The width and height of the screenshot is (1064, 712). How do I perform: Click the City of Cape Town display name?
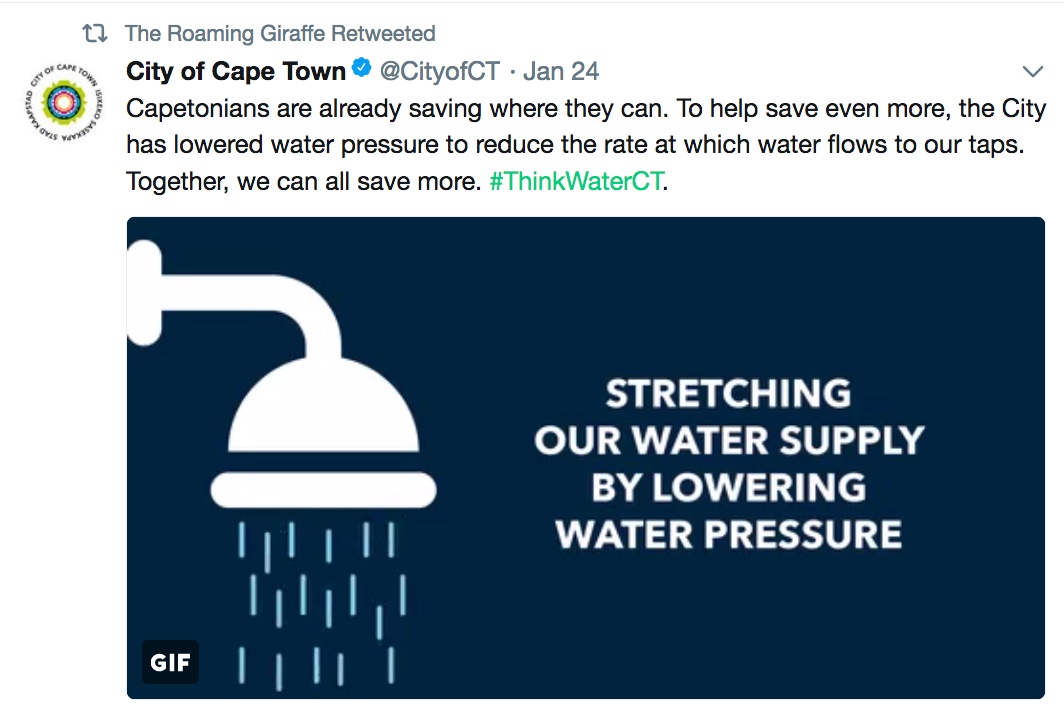click(x=235, y=71)
